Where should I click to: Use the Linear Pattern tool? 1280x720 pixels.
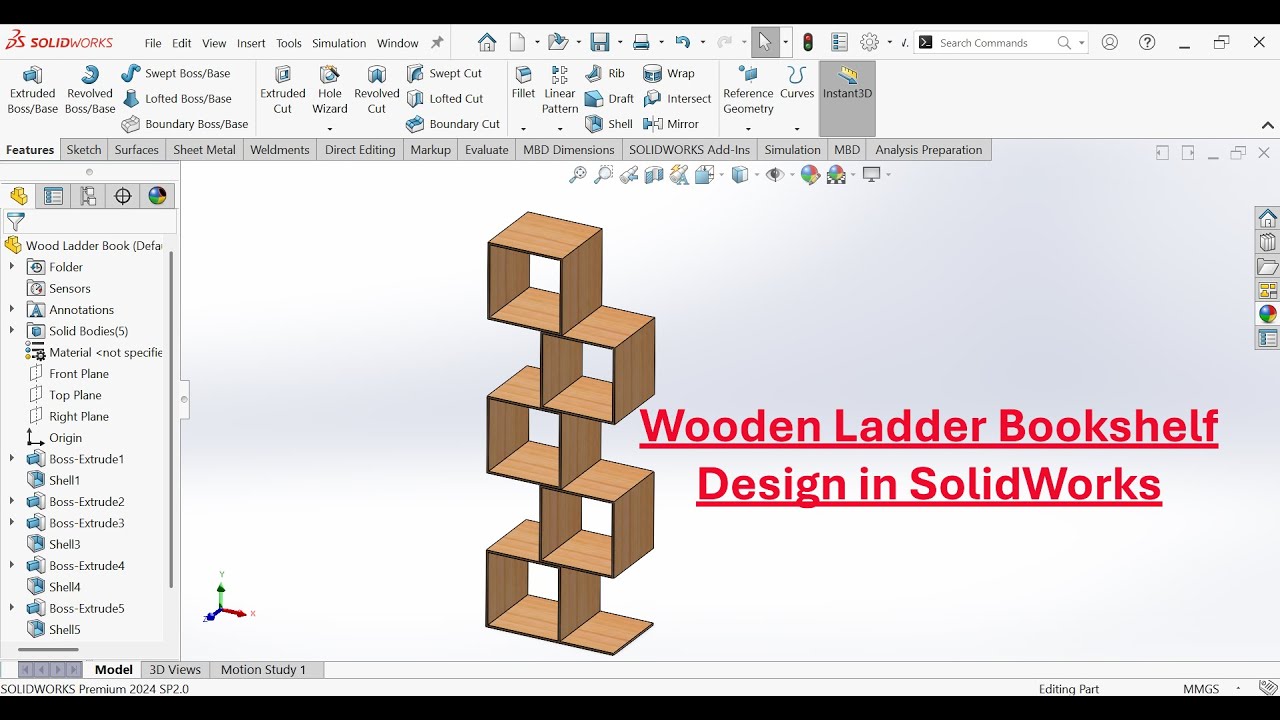(560, 91)
